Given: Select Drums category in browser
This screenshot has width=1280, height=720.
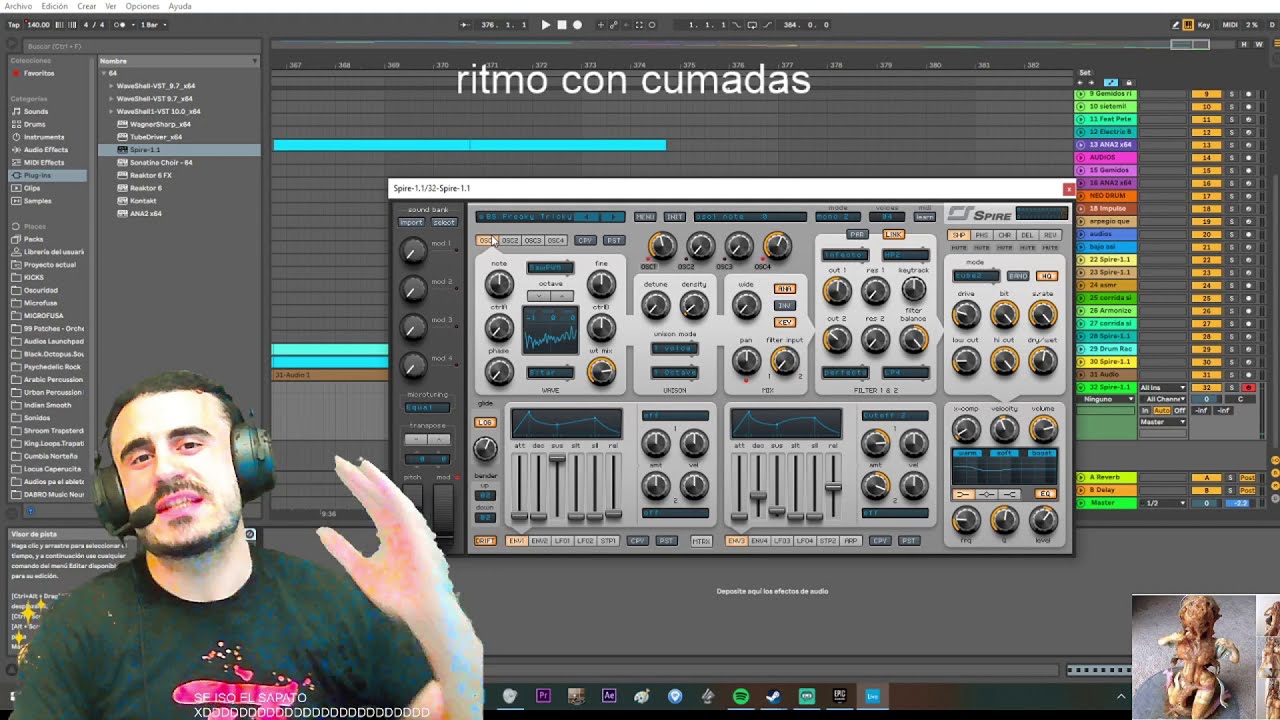Looking at the screenshot, I should coord(35,124).
